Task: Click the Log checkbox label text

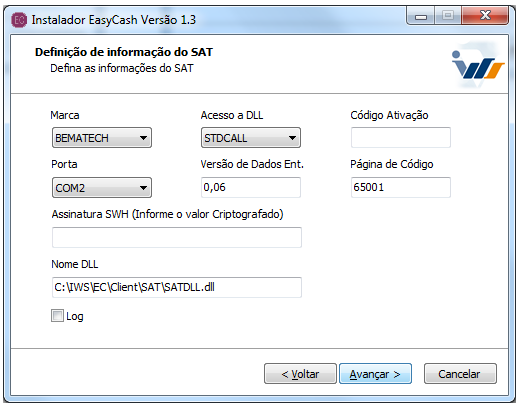Action: pyautogui.click(x=75, y=316)
